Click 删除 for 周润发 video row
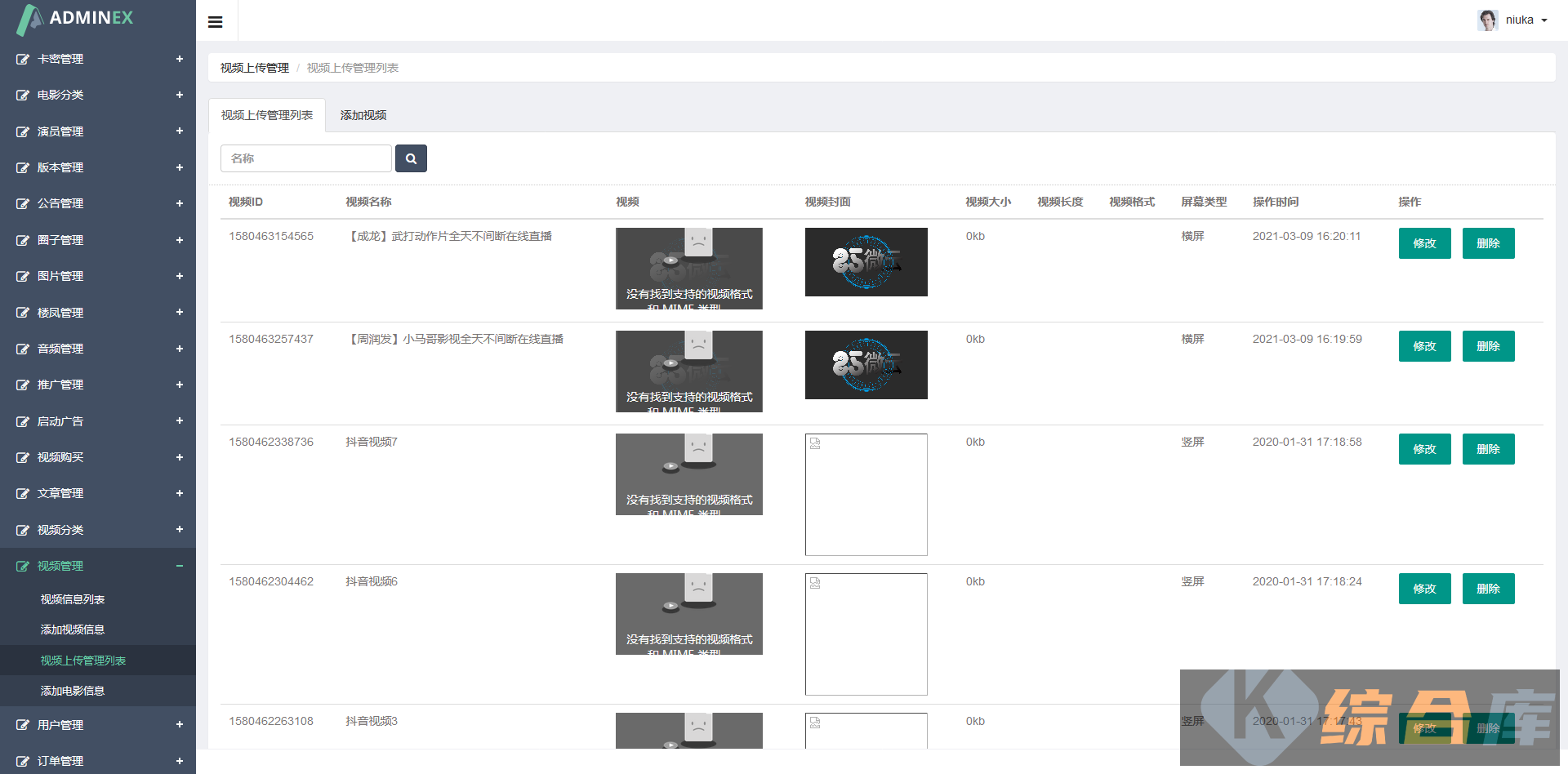This screenshot has width=1568, height=774. point(1489,346)
